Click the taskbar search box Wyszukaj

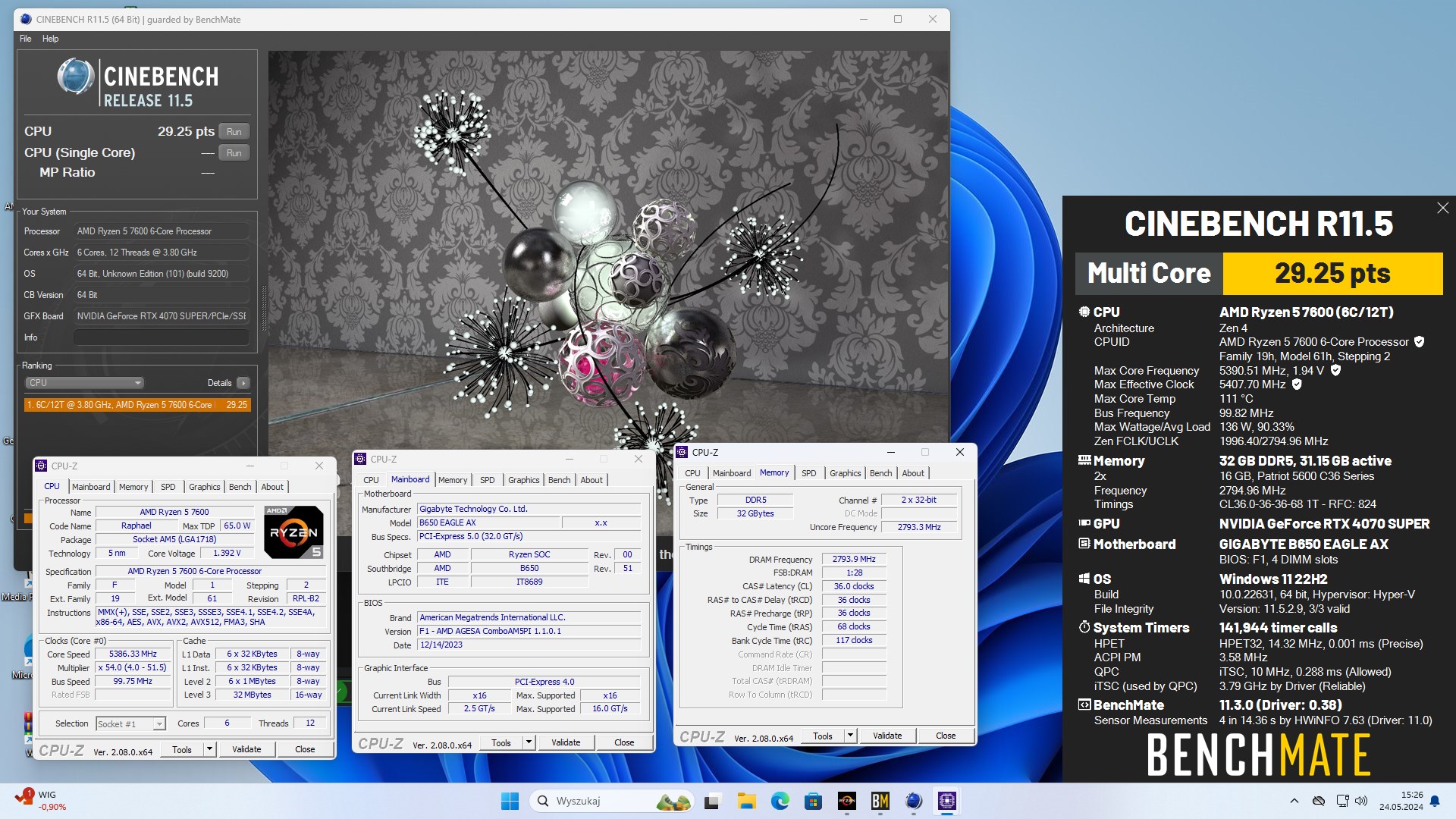(x=612, y=801)
